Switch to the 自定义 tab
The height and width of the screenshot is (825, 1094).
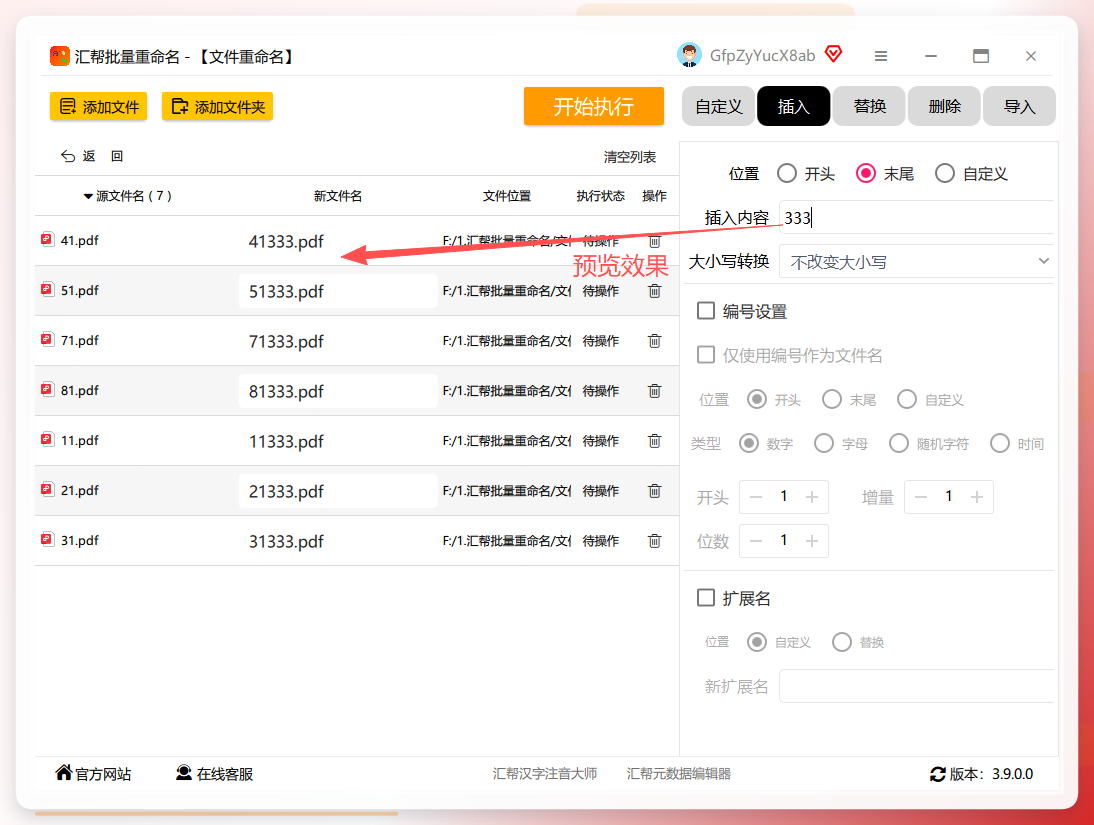[x=719, y=106]
